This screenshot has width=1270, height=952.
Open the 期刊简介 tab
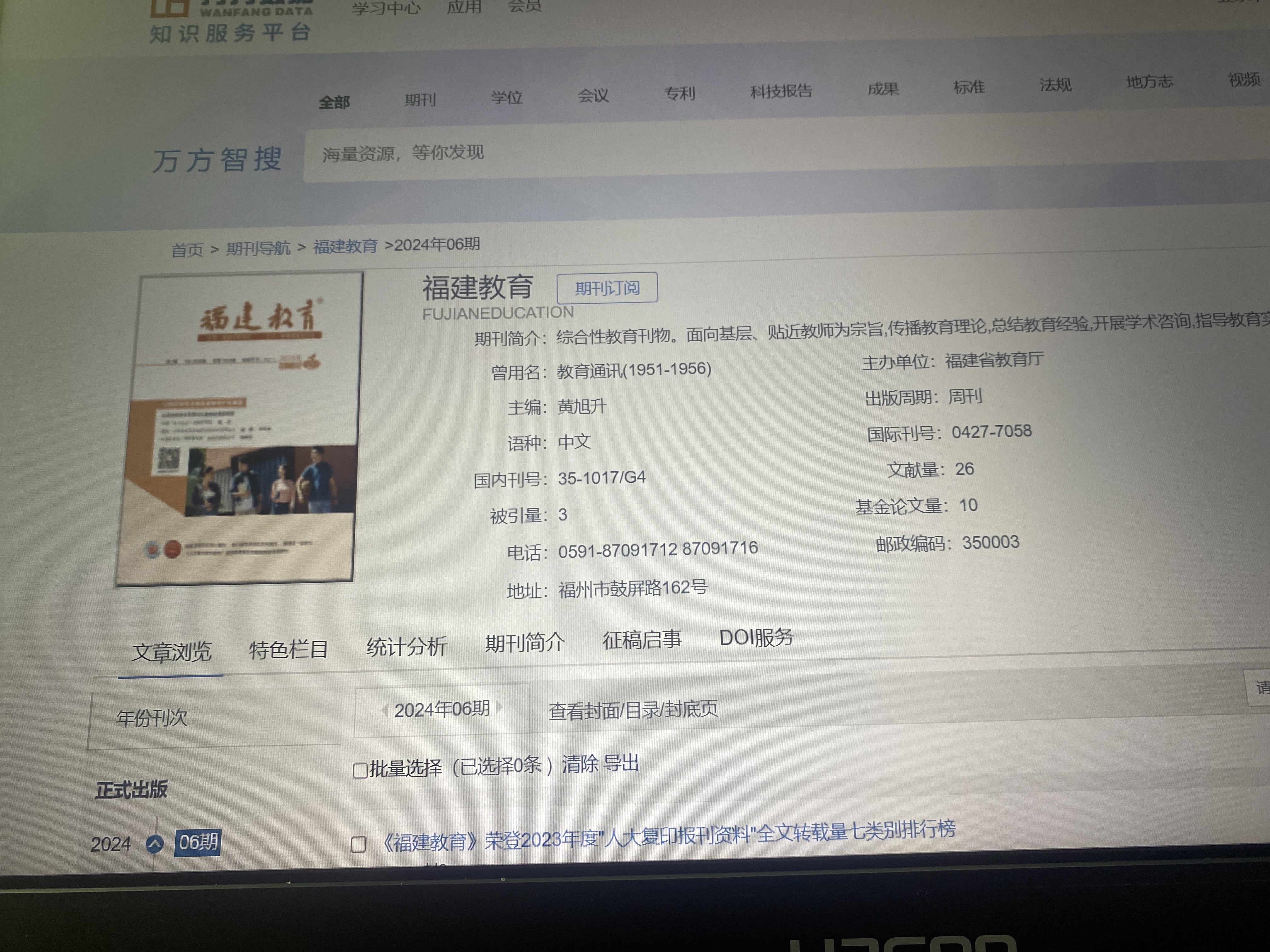click(525, 643)
